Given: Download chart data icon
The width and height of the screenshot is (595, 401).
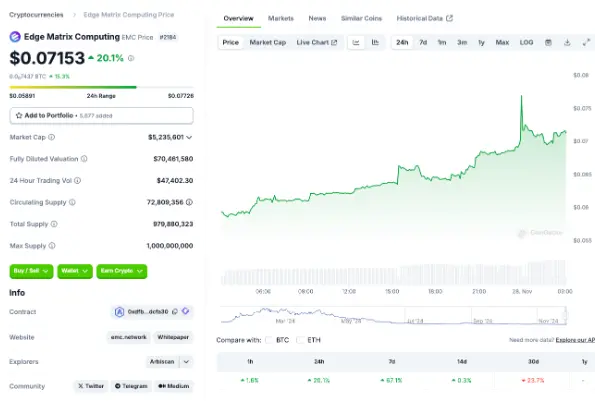Looking at the screenshot, I should point(567,42).
